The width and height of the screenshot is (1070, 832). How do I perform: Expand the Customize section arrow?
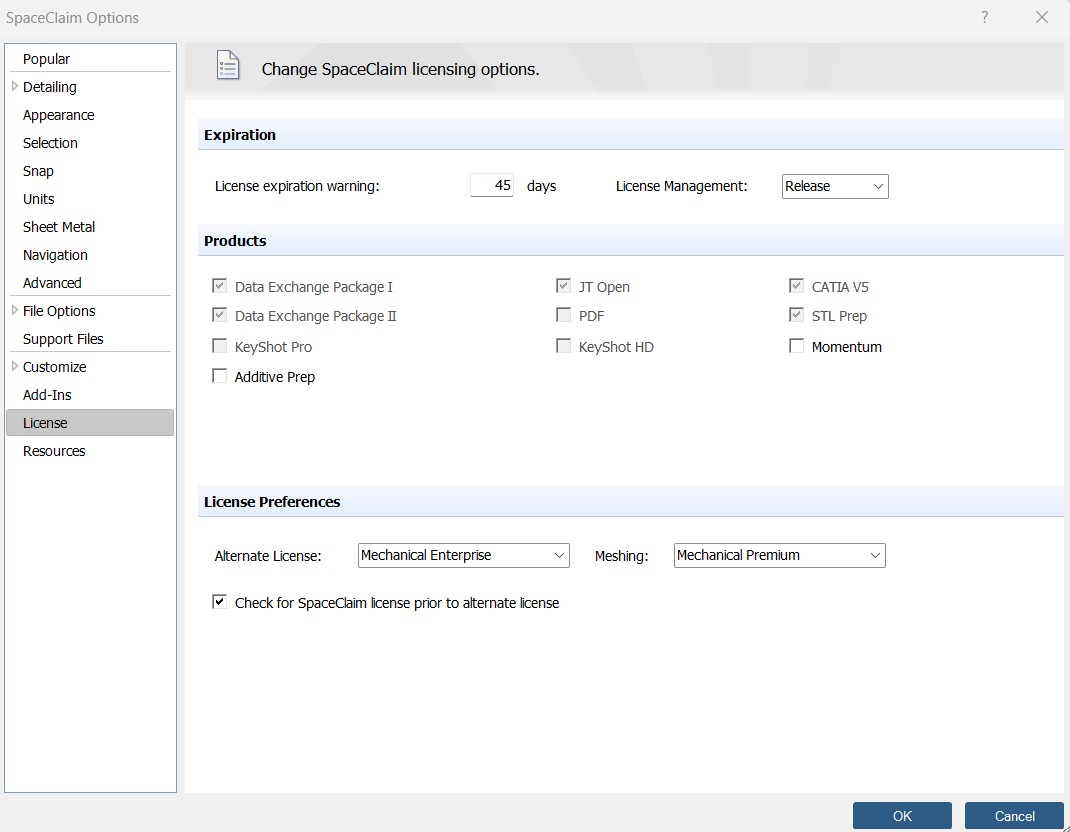click(x=14, y=367)
